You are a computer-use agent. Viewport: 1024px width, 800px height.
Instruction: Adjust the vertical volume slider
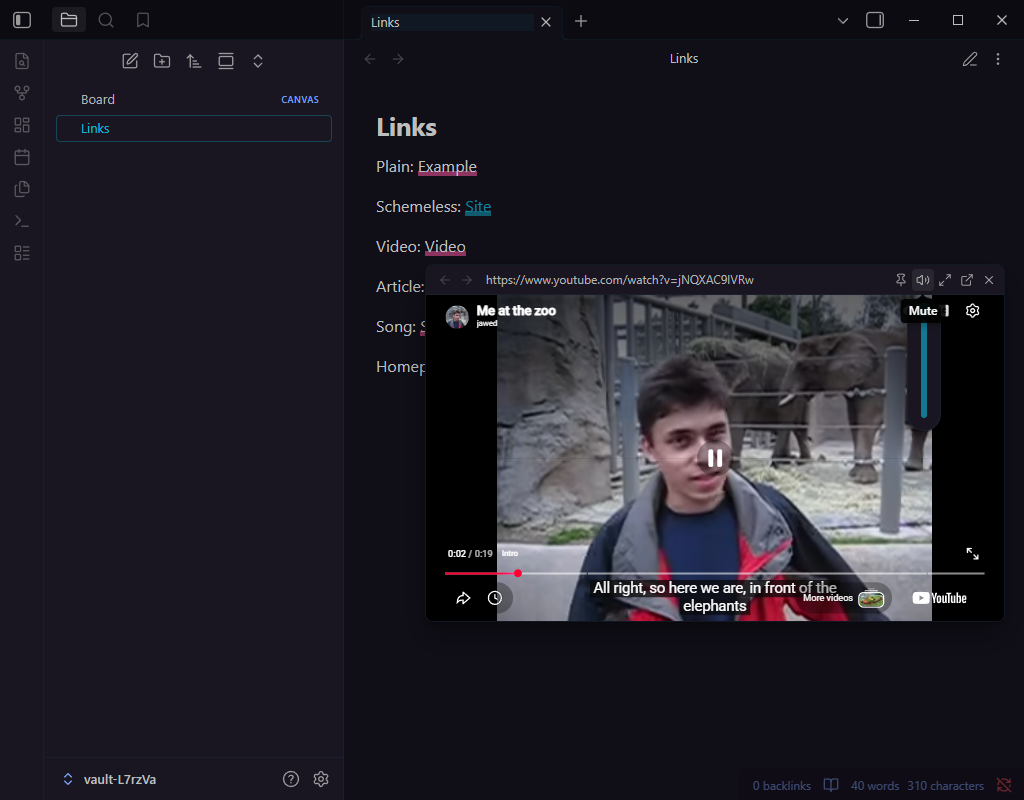coord(923,371)
